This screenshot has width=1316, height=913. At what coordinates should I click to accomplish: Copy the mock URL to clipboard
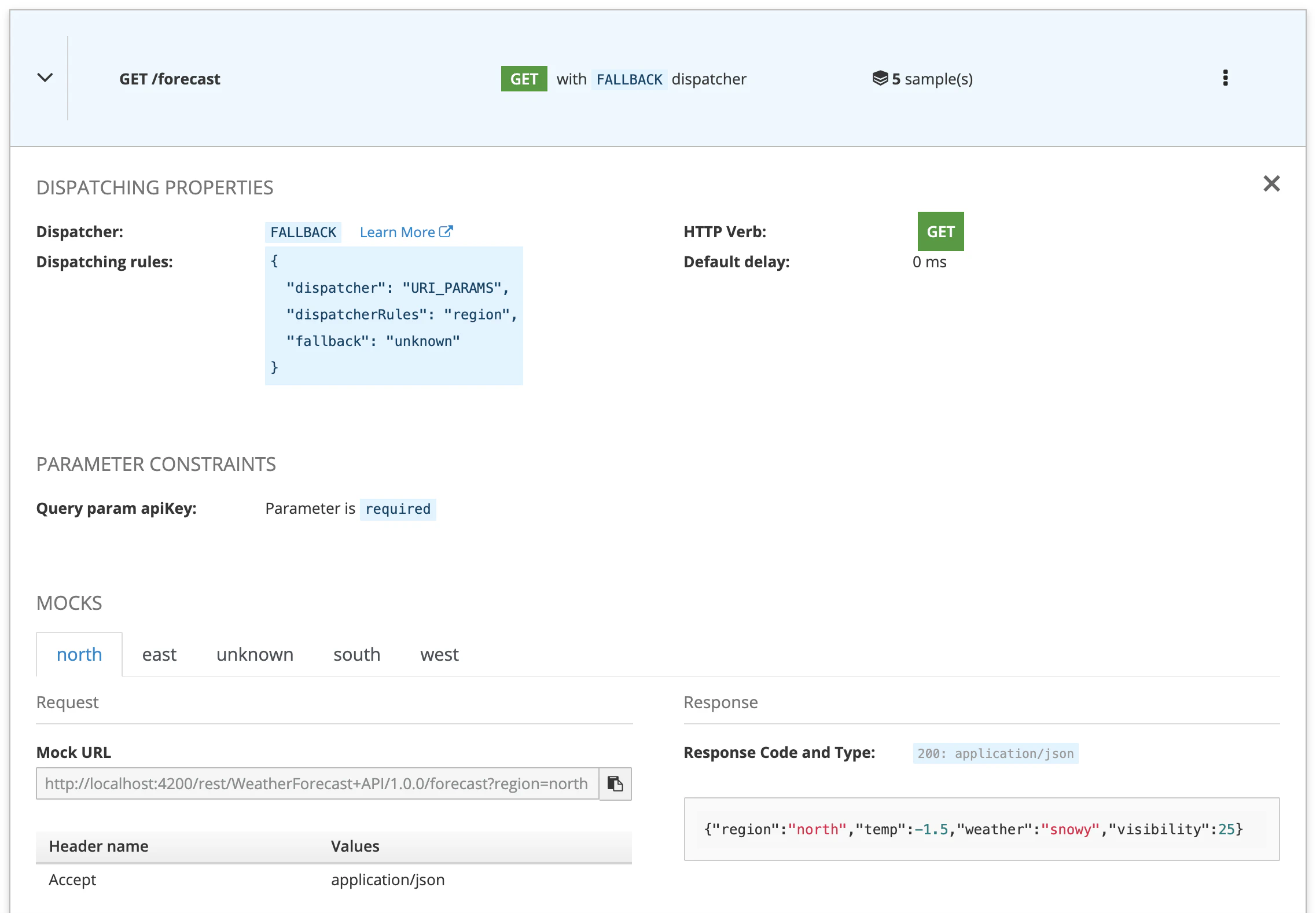pos(615,784)
